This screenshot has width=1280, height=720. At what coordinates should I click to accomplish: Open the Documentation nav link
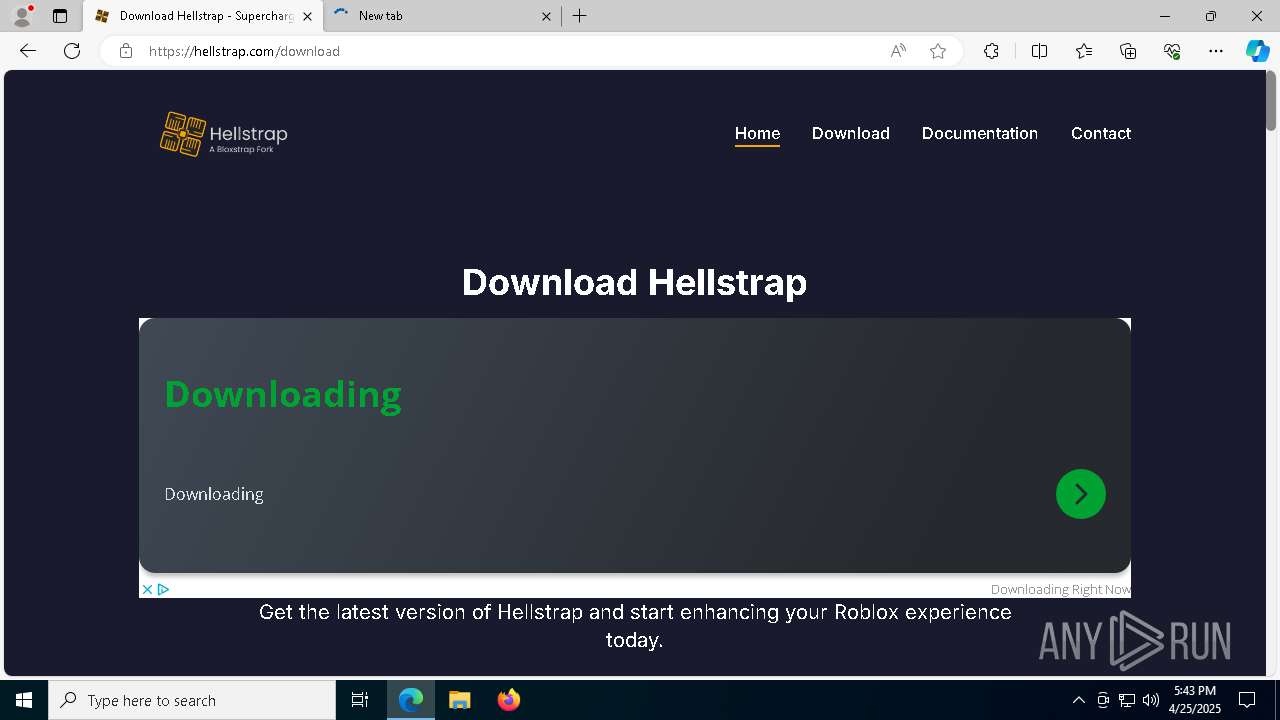point(980,133)
